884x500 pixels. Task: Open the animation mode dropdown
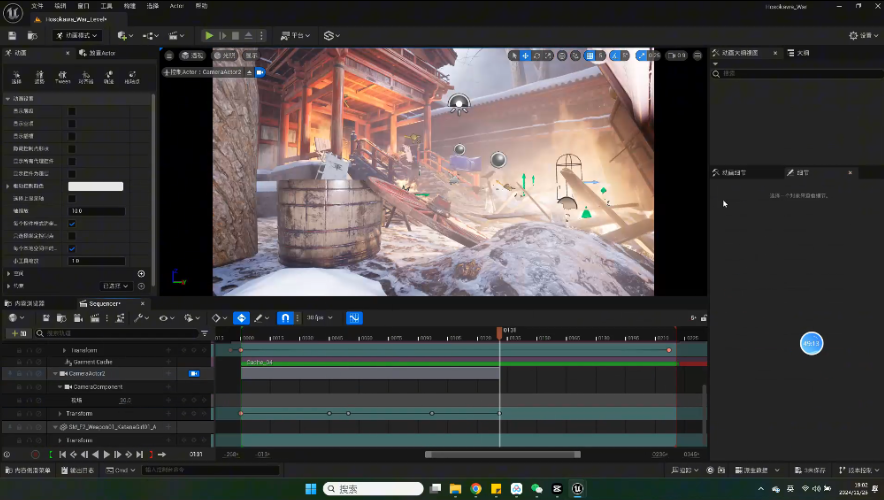[x=77, y=36]
